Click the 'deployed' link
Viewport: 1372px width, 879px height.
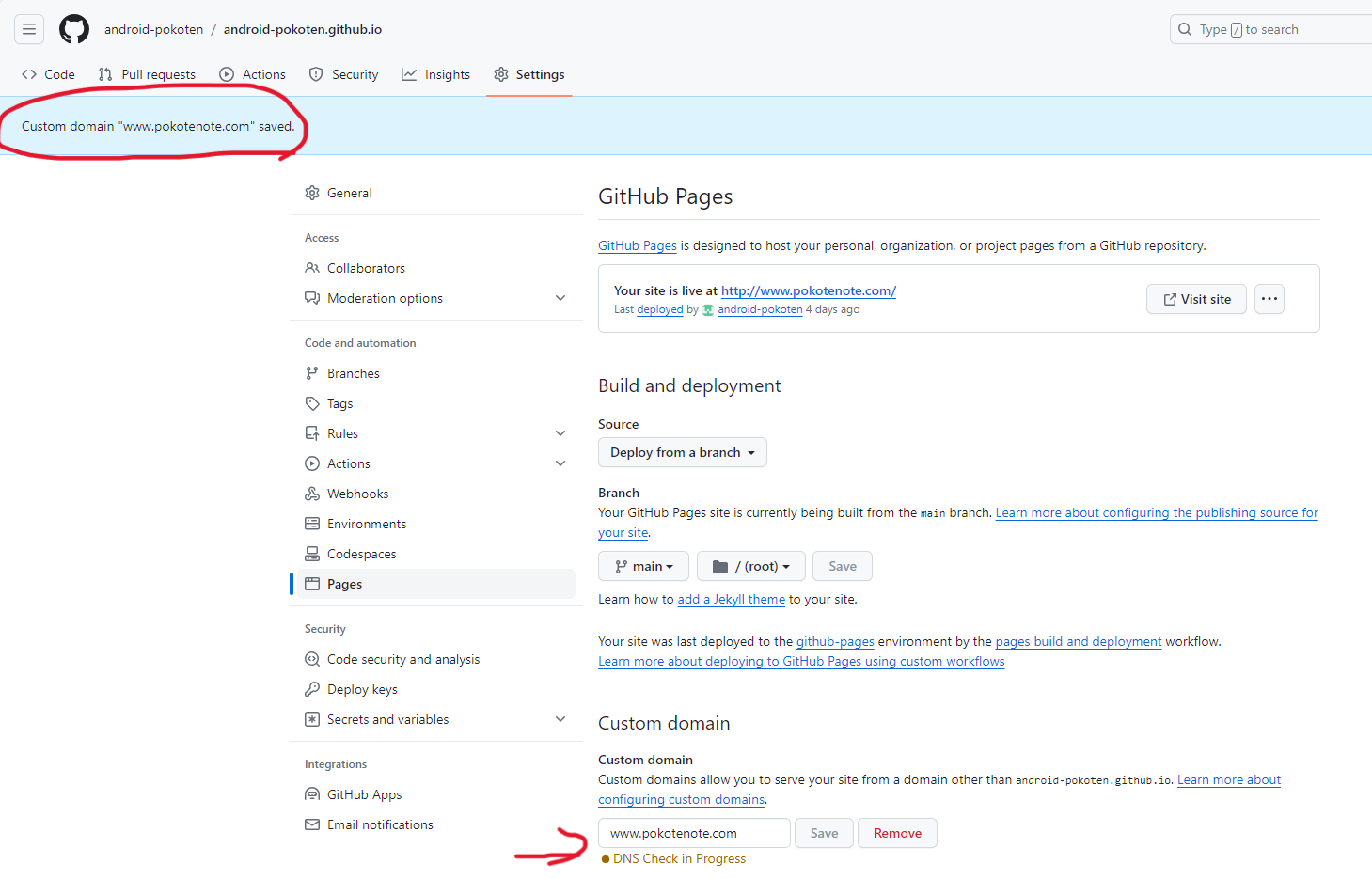pyautogui.click(x=660, y=309)
